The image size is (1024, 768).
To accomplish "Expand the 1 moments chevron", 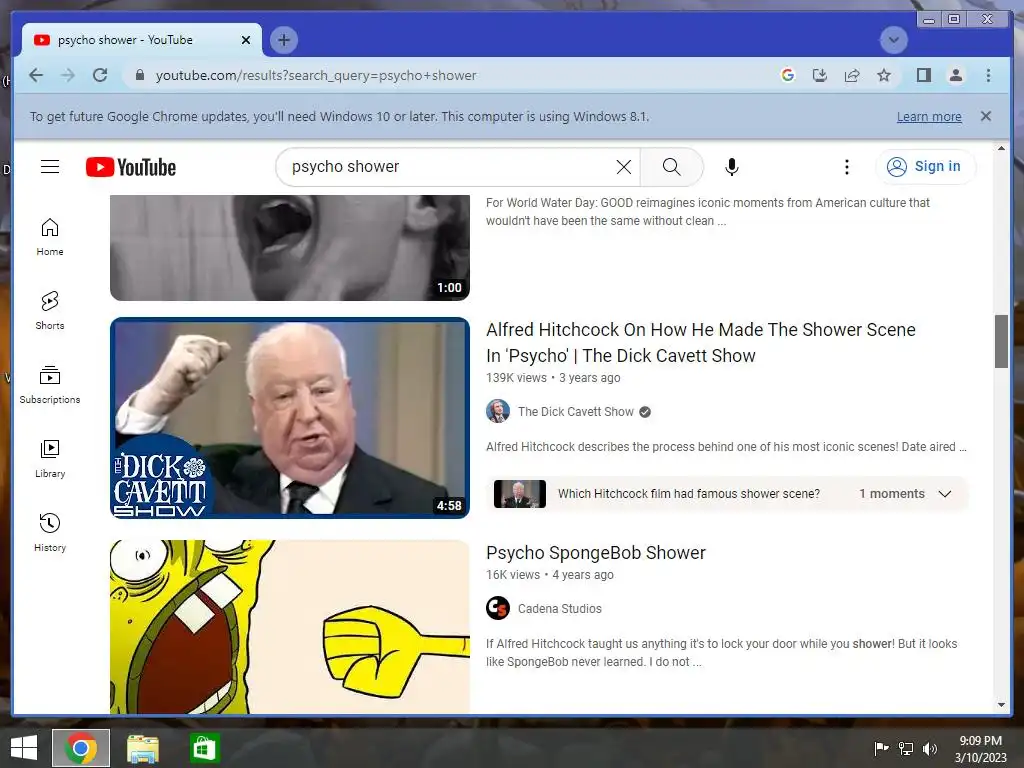I will pos(944,494).
